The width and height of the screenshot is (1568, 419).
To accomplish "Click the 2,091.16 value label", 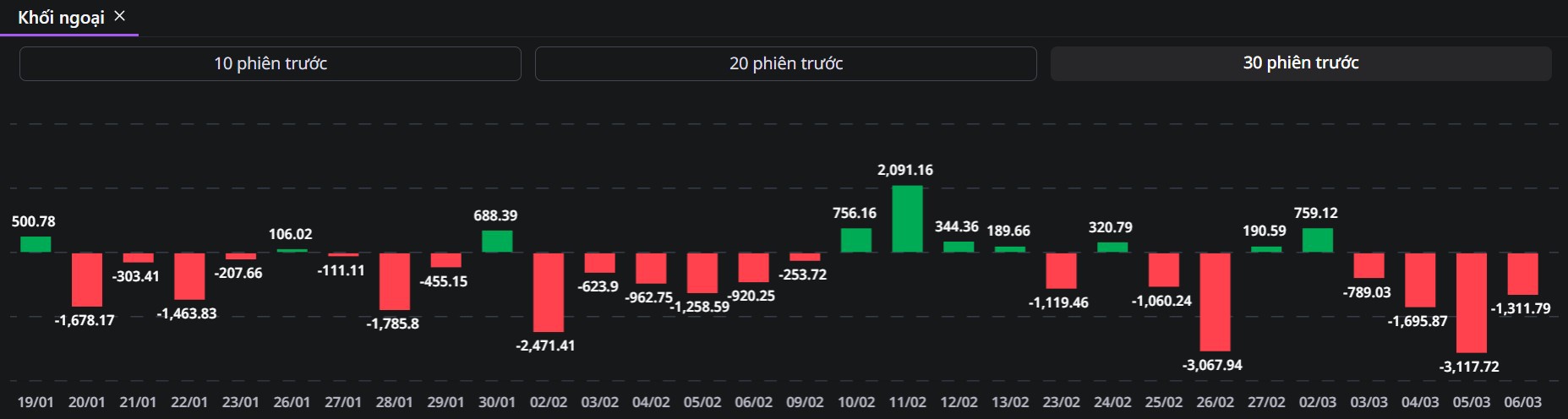I will (x=904, y=170).
